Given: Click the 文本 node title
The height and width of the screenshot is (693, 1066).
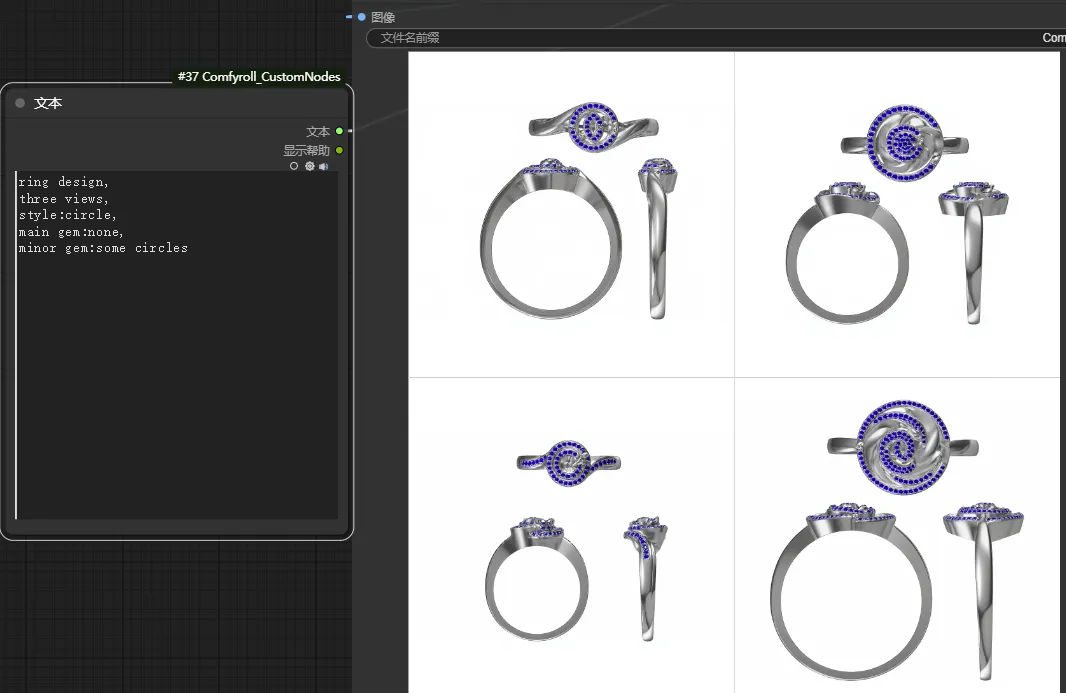Looking at the screenshot, I should 48,103.
